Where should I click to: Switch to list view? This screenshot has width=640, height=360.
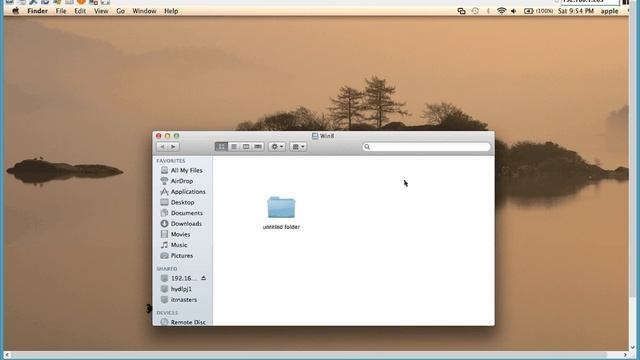234,147
